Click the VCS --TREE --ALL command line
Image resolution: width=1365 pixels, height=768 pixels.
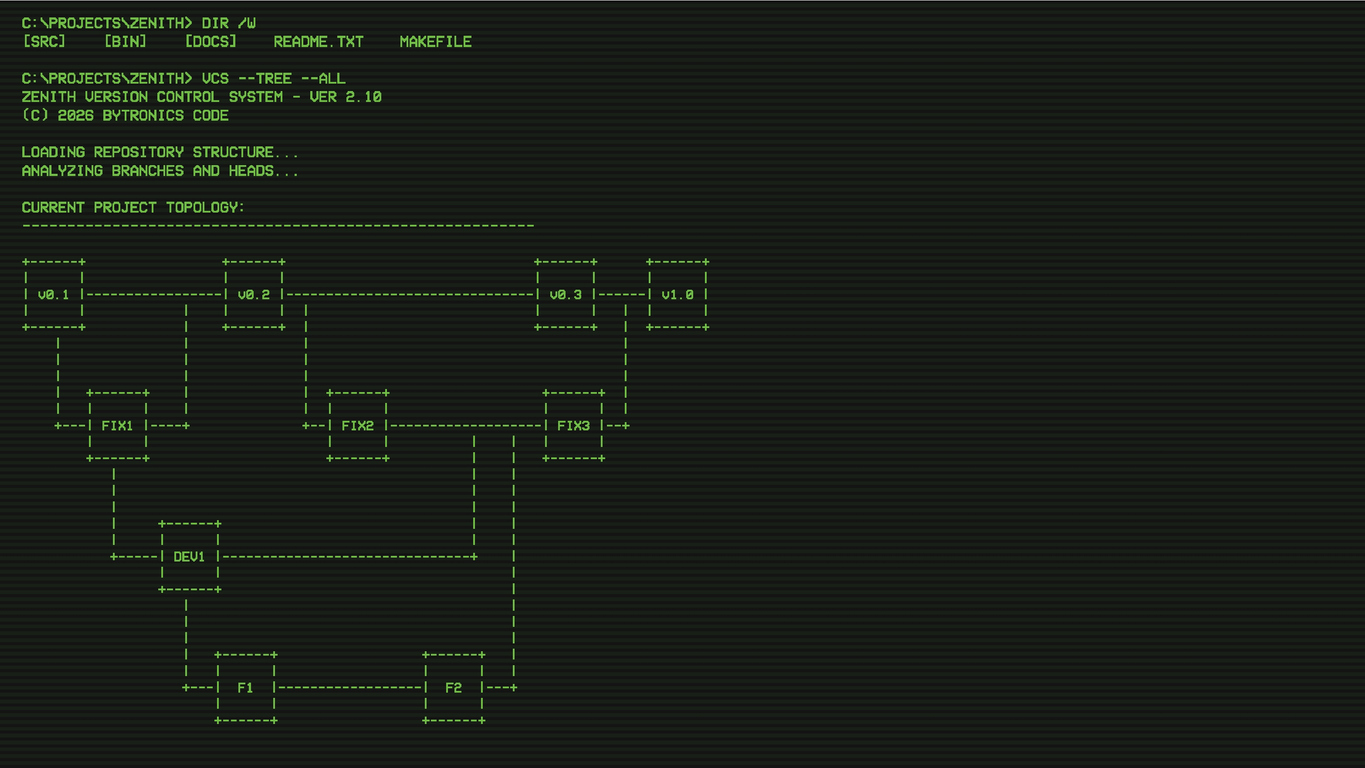184,78
